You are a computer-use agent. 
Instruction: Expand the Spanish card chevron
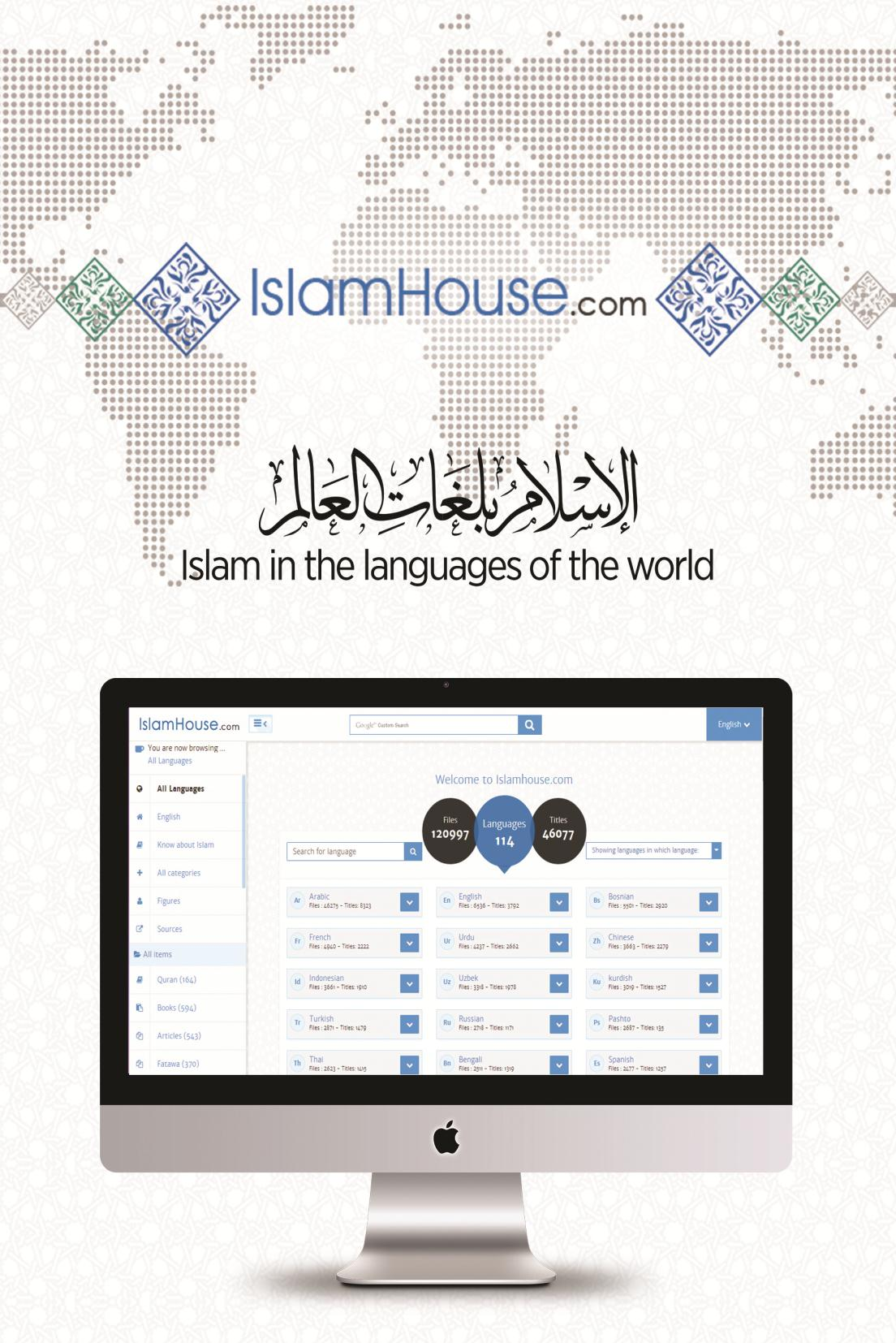pos(709,1064)
